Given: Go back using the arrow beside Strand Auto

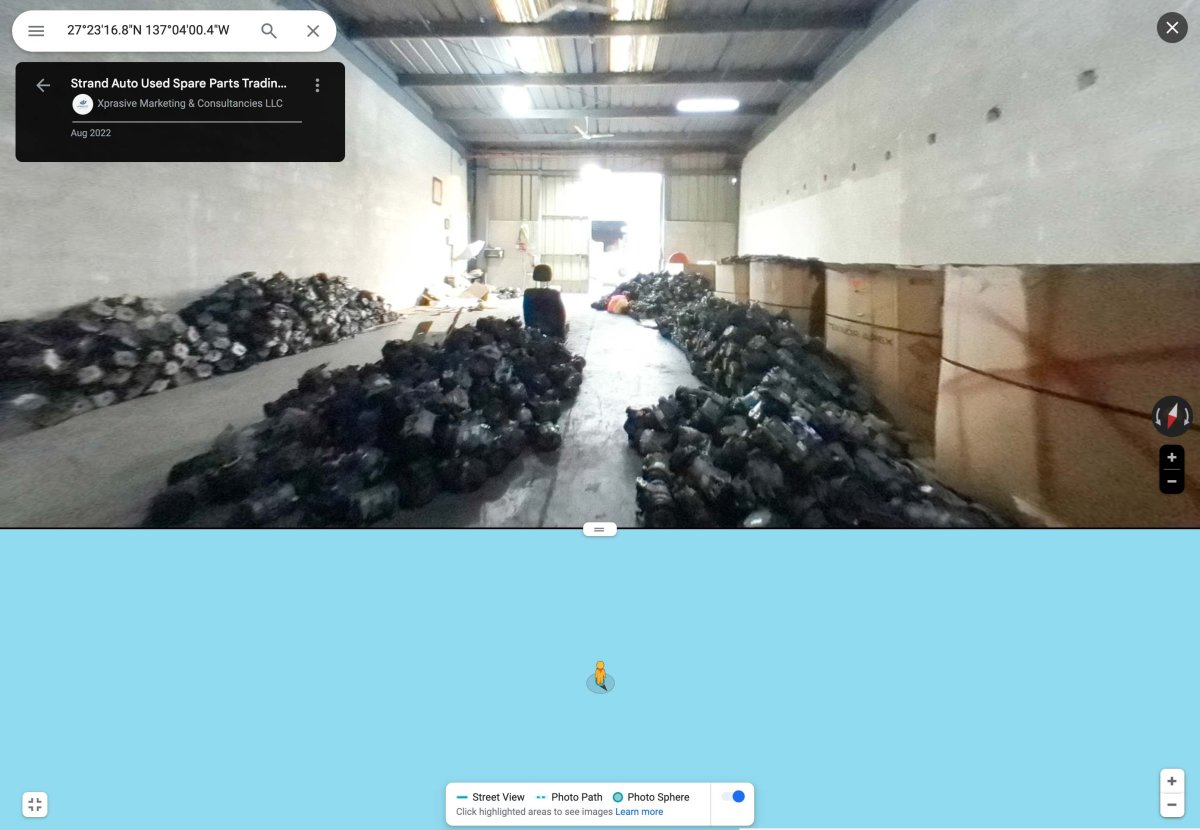Looking at the screenshot, I should (x=43, y=85).
